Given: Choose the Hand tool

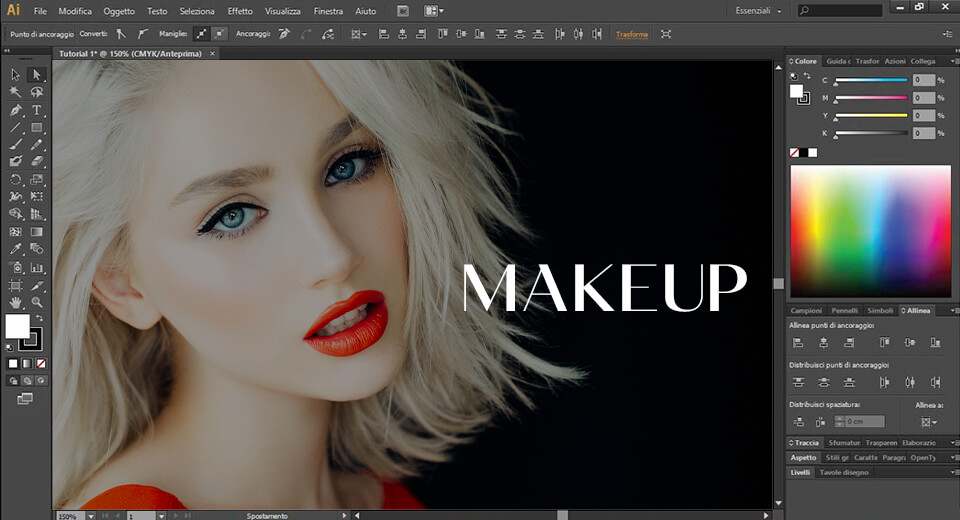Looking at the screenshot, I should point(16,302).
